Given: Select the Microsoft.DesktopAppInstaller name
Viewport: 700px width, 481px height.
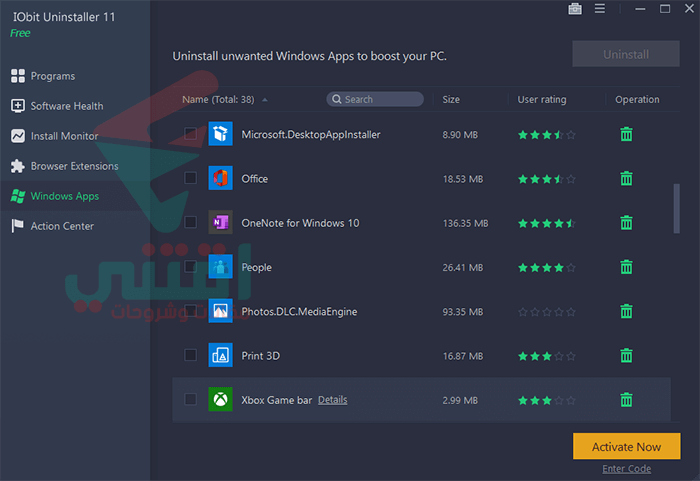Looking at the screenshot, I should coord(311,134).
